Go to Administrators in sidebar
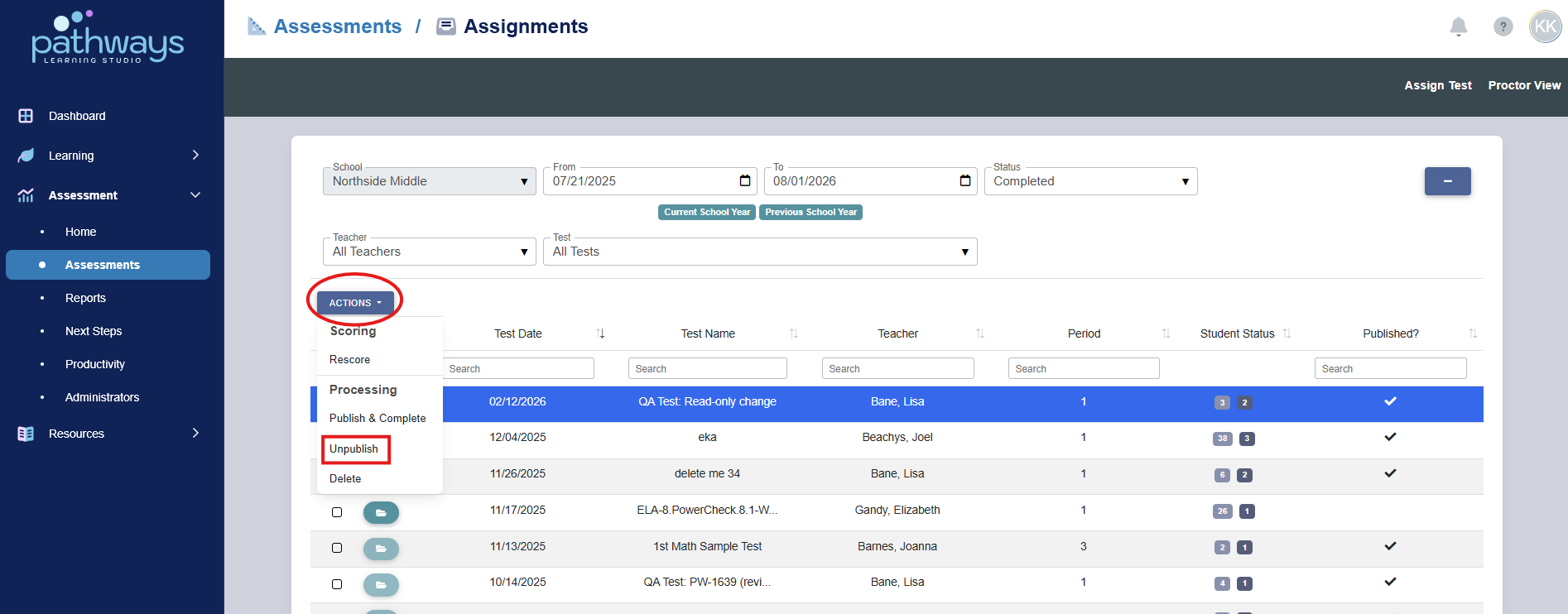 [102, 397]
